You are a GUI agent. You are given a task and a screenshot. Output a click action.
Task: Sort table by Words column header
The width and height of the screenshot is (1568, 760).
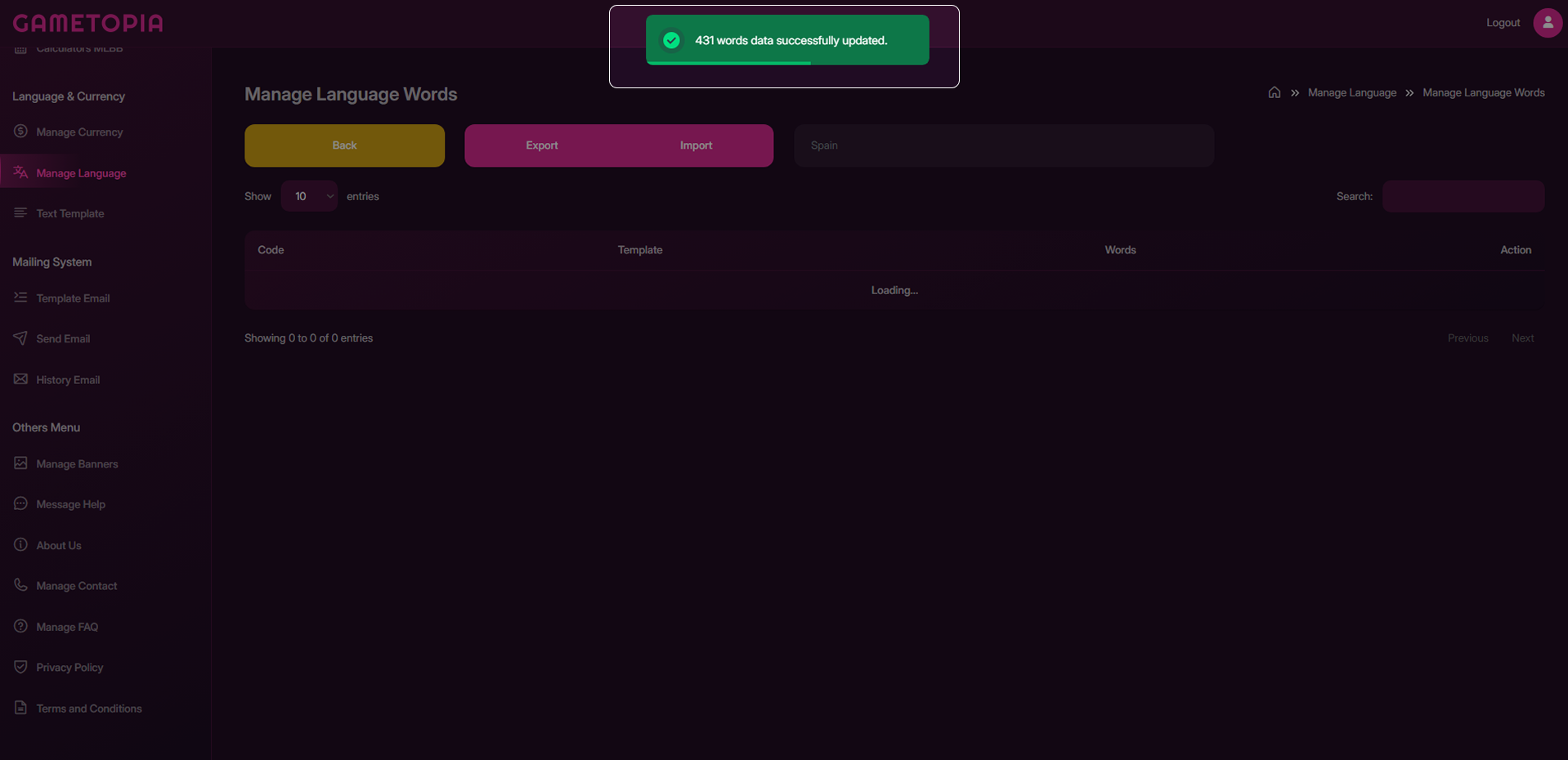point(1120,250)
